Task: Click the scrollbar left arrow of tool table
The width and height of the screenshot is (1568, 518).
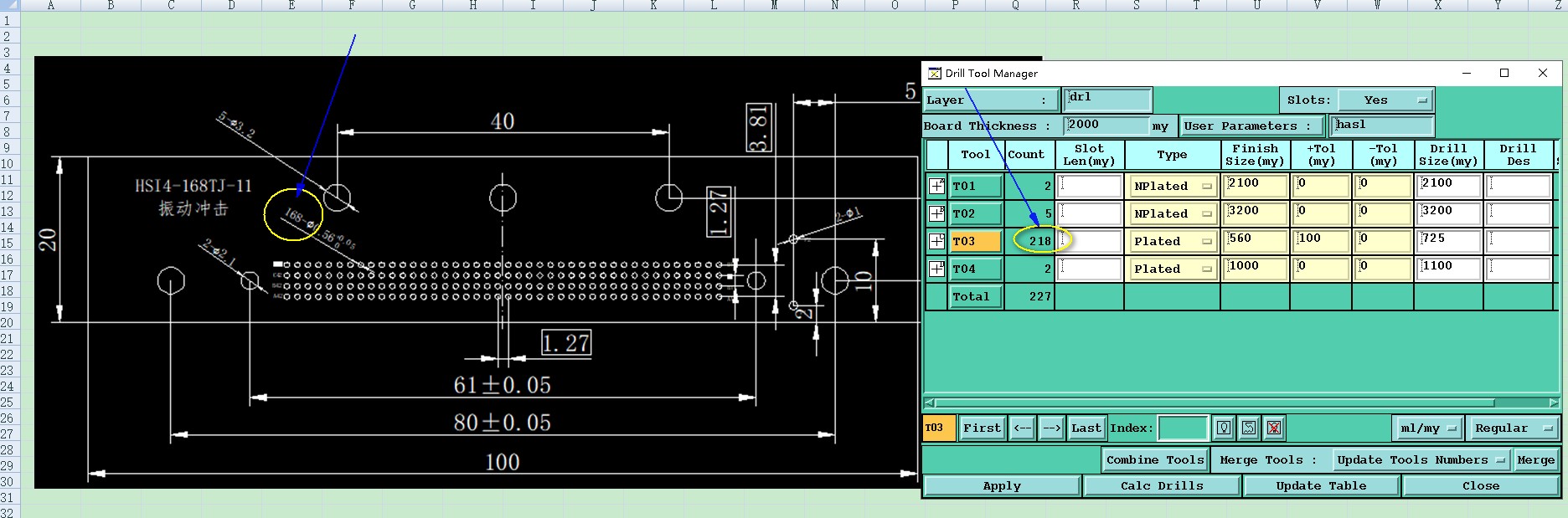Action: tap(929, 403)
